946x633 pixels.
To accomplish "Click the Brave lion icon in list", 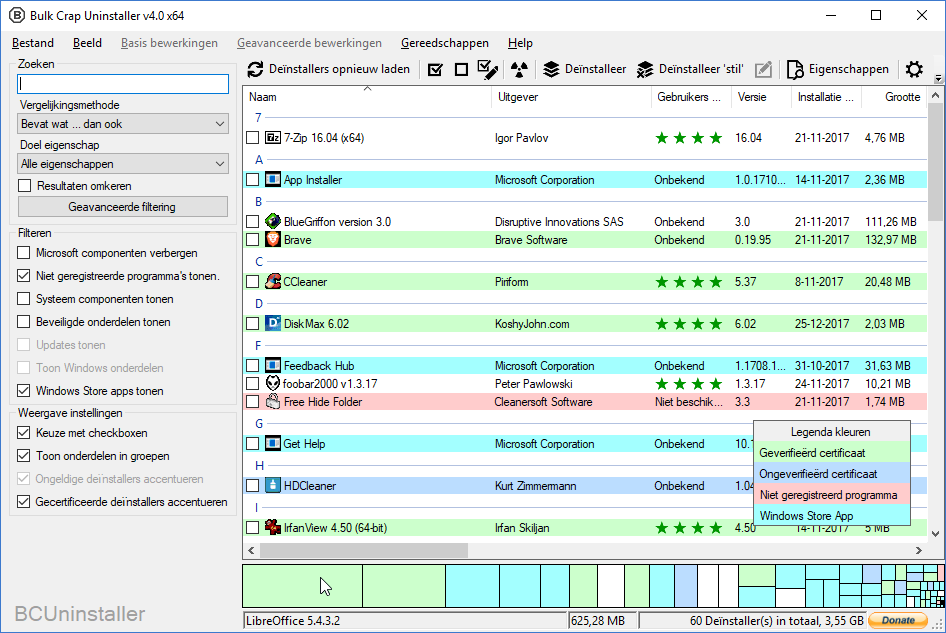I will 273,240.
